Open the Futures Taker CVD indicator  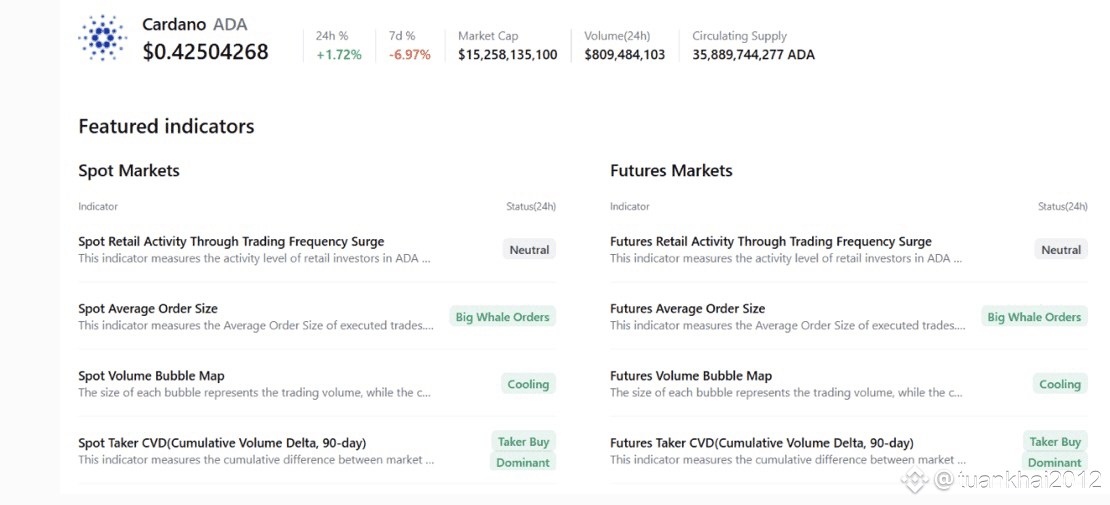pyautogui.click(x=761, y=443)
